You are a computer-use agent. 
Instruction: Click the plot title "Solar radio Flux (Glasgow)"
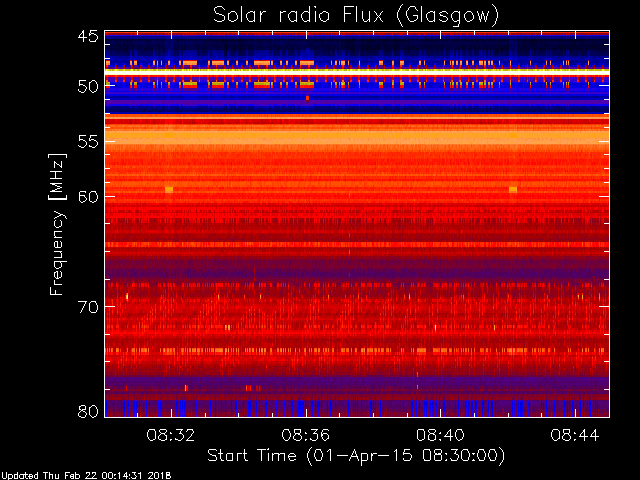coord(356,16)
